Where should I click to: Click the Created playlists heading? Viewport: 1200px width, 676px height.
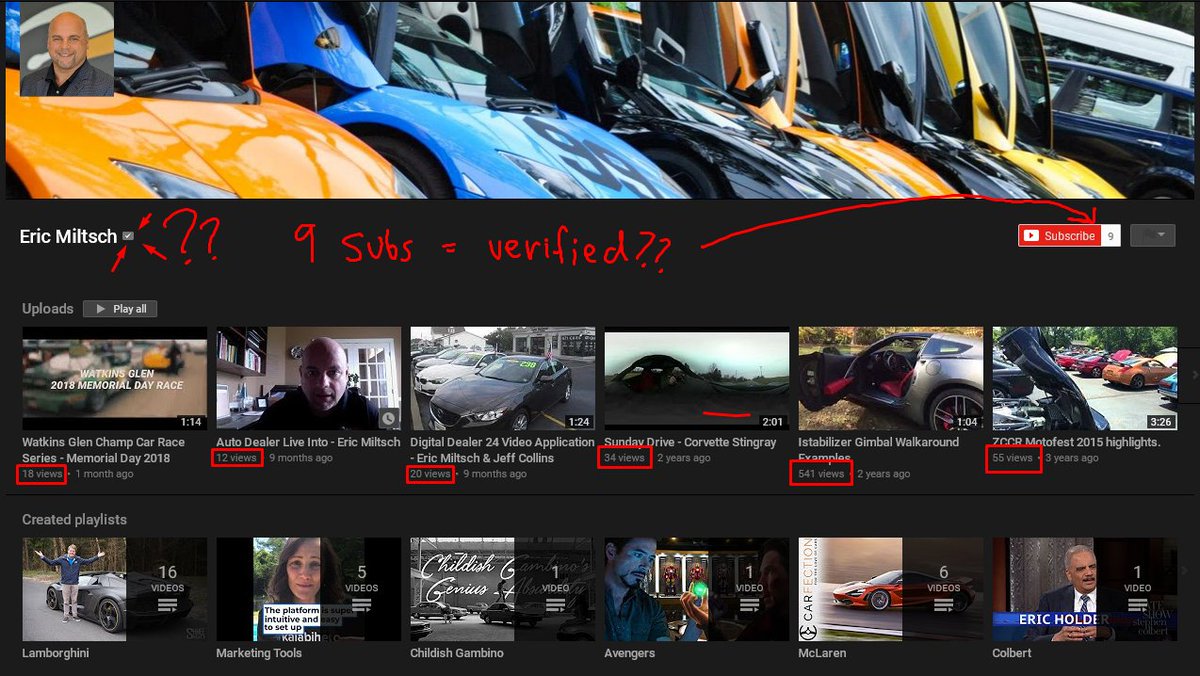(74, 520)
